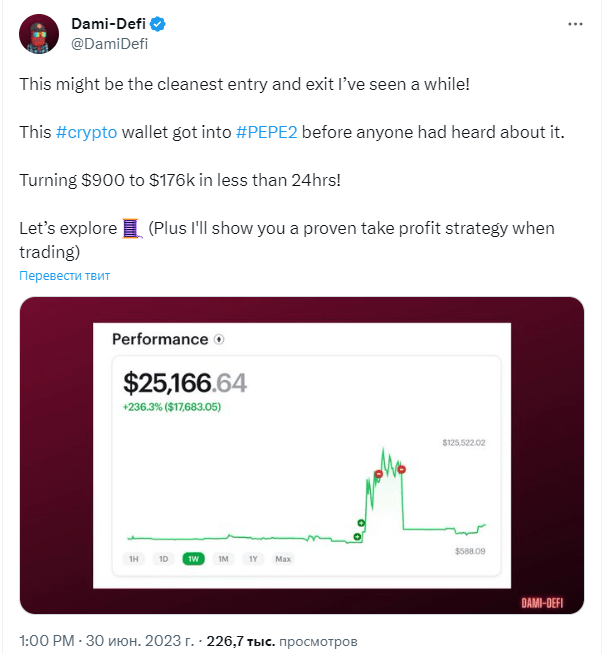This screenshot has height=654, width=603.
Task: Click green buy marker on chart
Action: click(x=361, y=523)
